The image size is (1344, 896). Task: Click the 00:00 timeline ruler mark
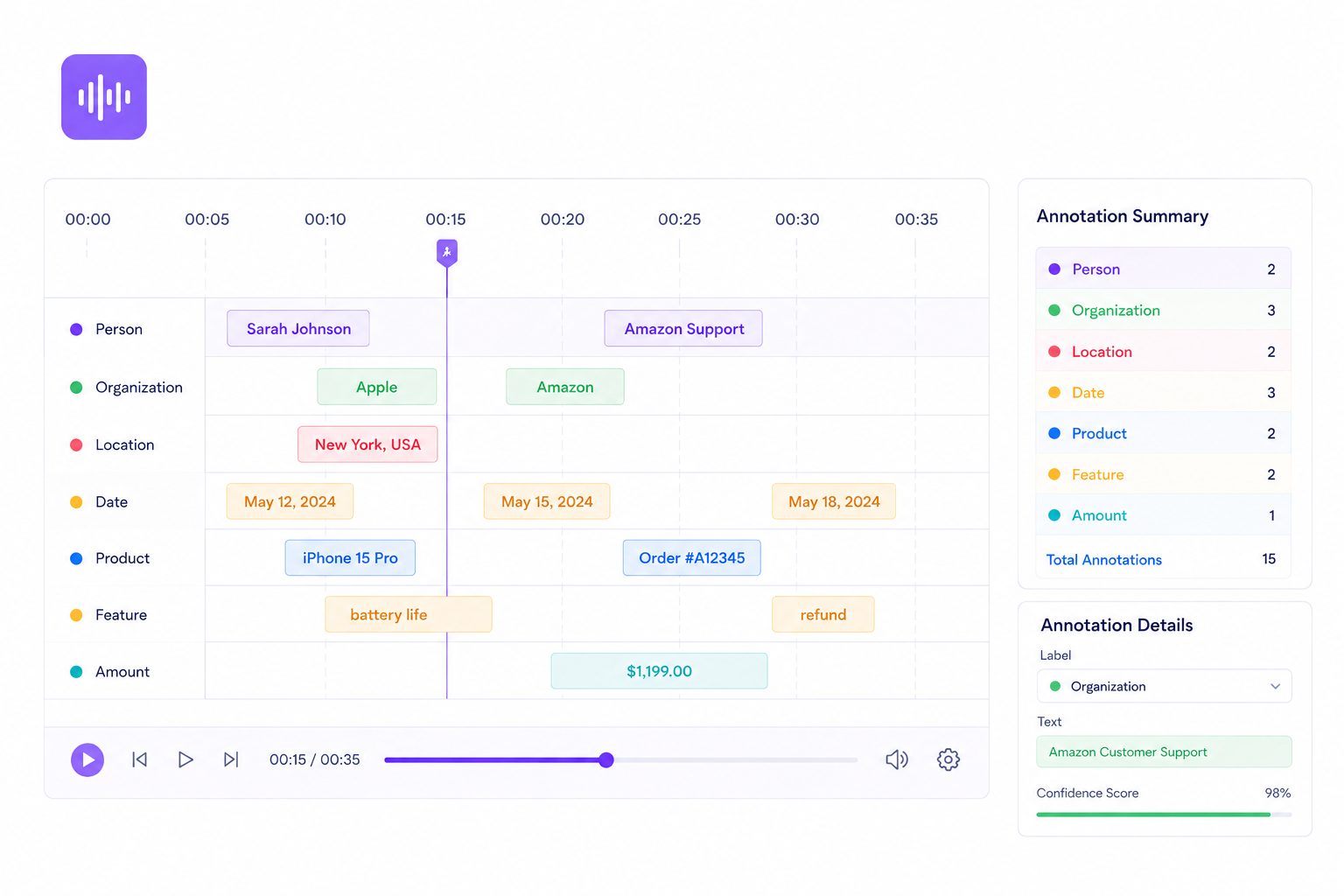87,219
